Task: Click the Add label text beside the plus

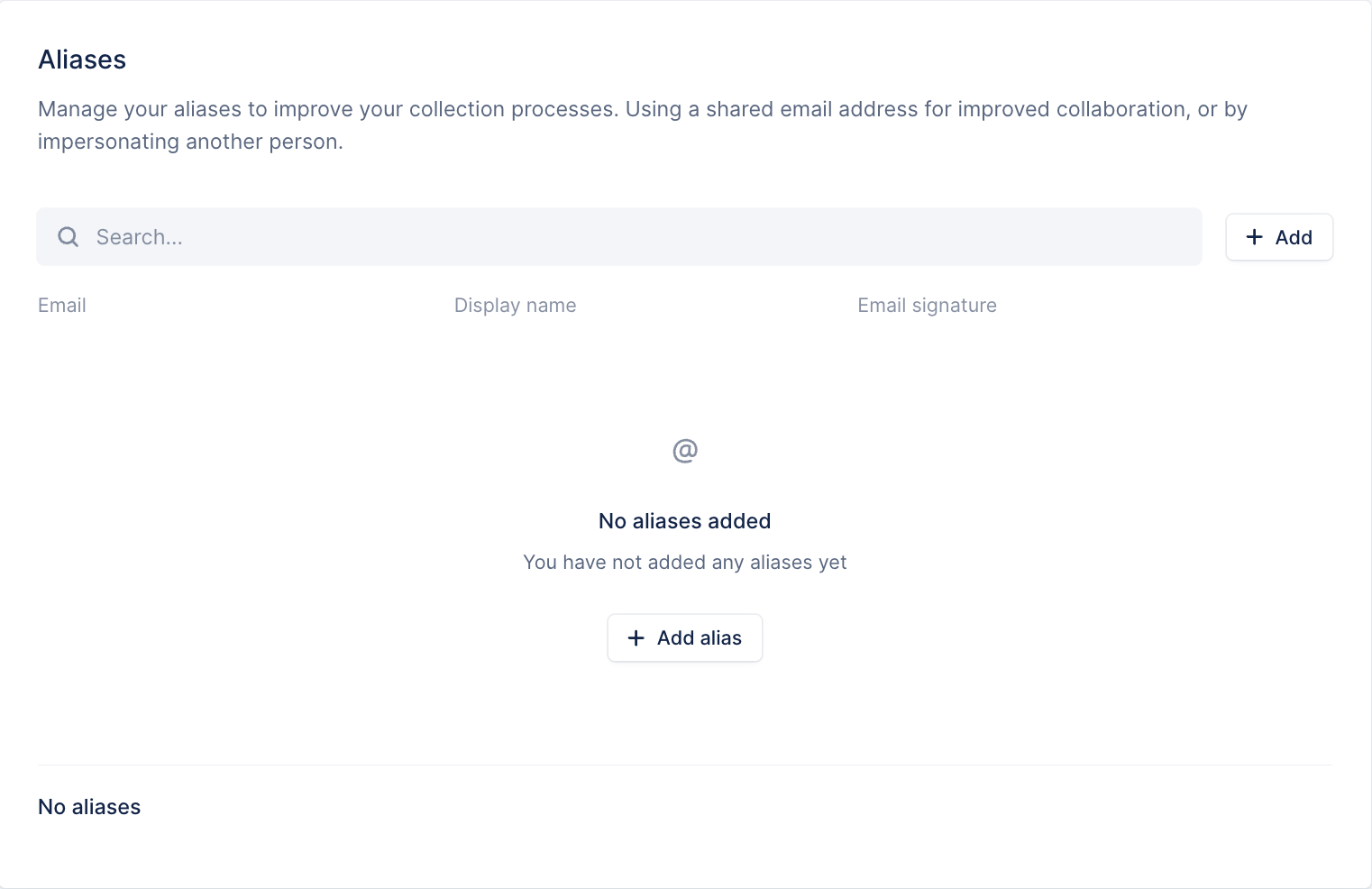Action: point(1294,236)
